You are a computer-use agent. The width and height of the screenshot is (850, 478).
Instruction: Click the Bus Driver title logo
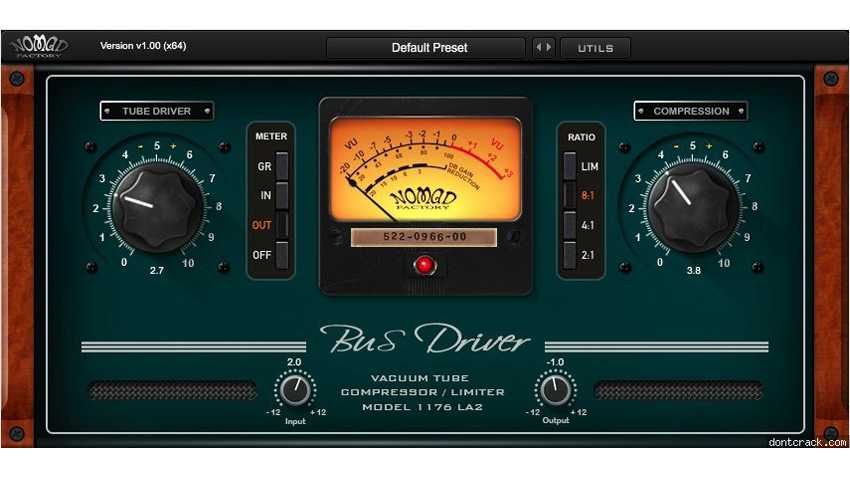pyautogui.click(x=425, y=340)
